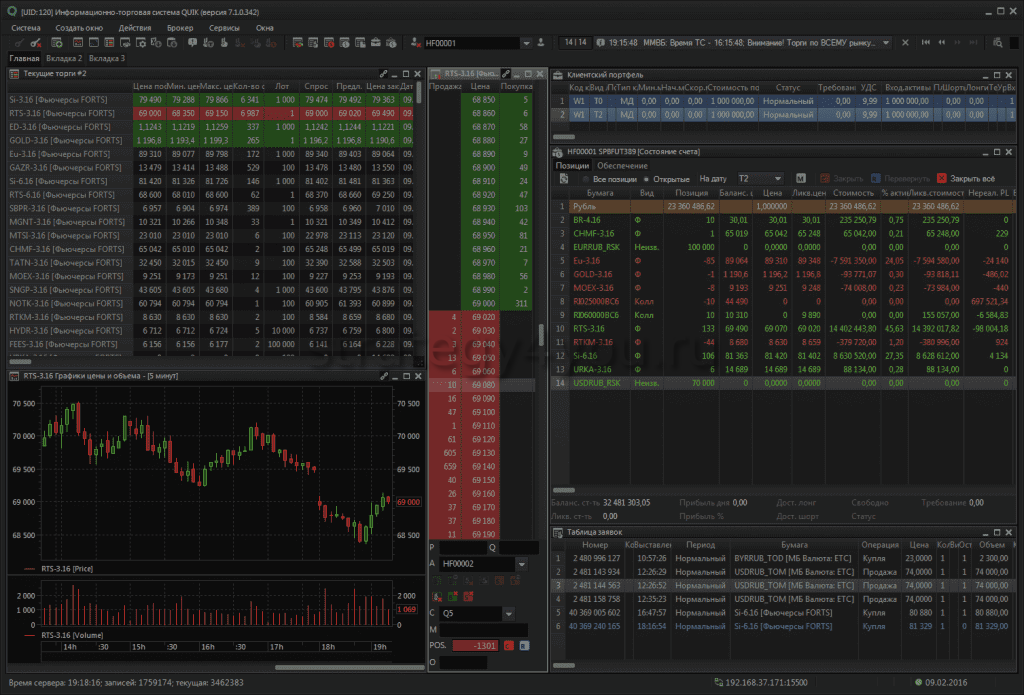1024x695 pixels.
Task: Open the HF00002 account dropdown in order book
Action: pos(522,565)
